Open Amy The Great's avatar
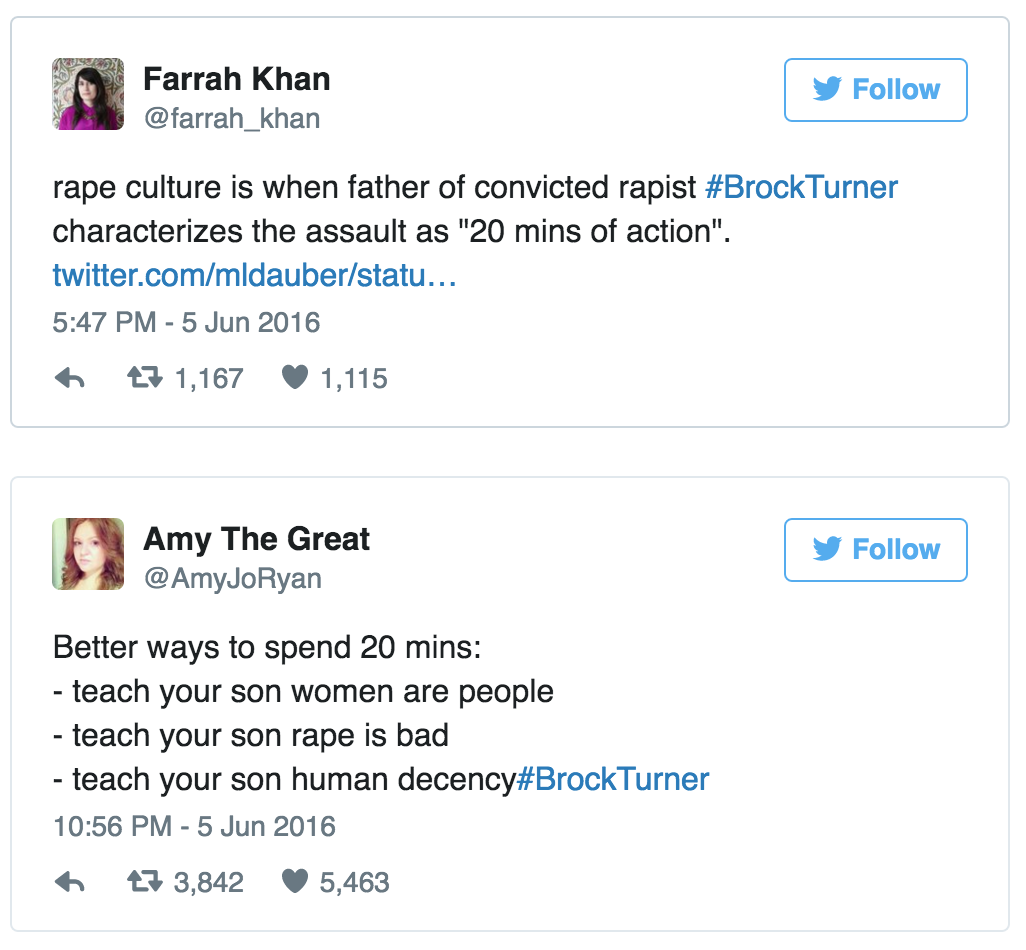The image size is (1026, 950). click(88, 554)
